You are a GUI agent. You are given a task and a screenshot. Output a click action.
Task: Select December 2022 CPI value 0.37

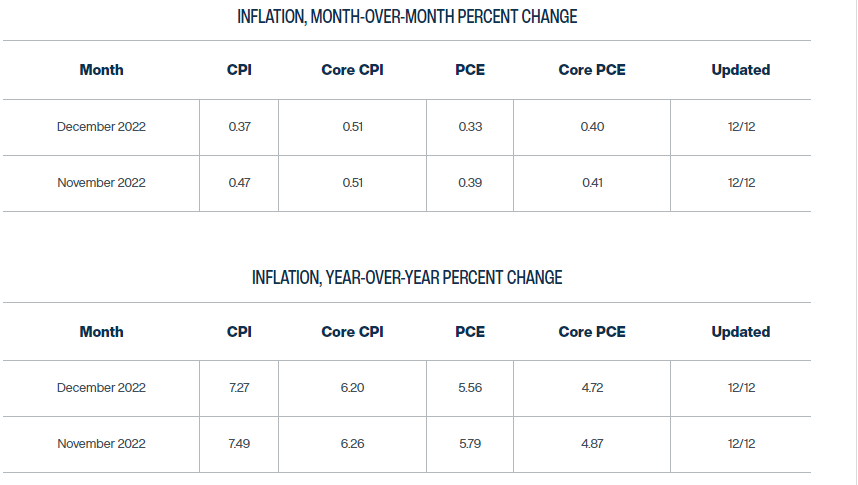click(239, 127)
